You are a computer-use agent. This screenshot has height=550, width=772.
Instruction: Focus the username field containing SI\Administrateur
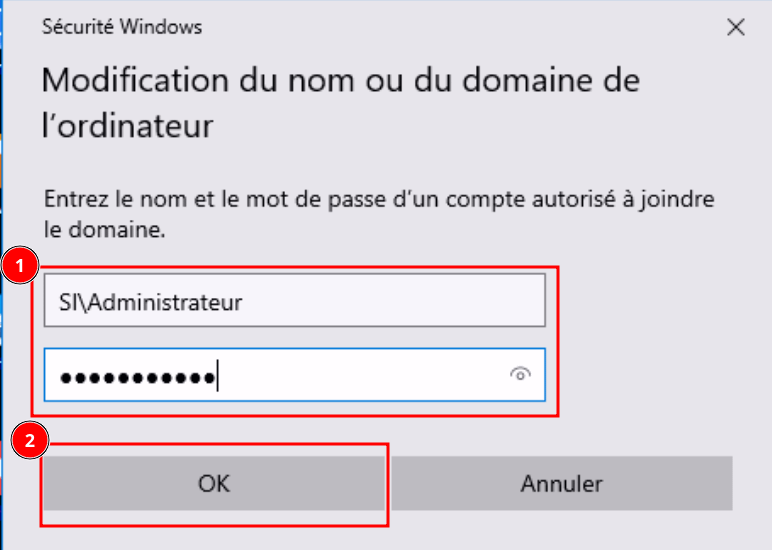tap(294, 301)
